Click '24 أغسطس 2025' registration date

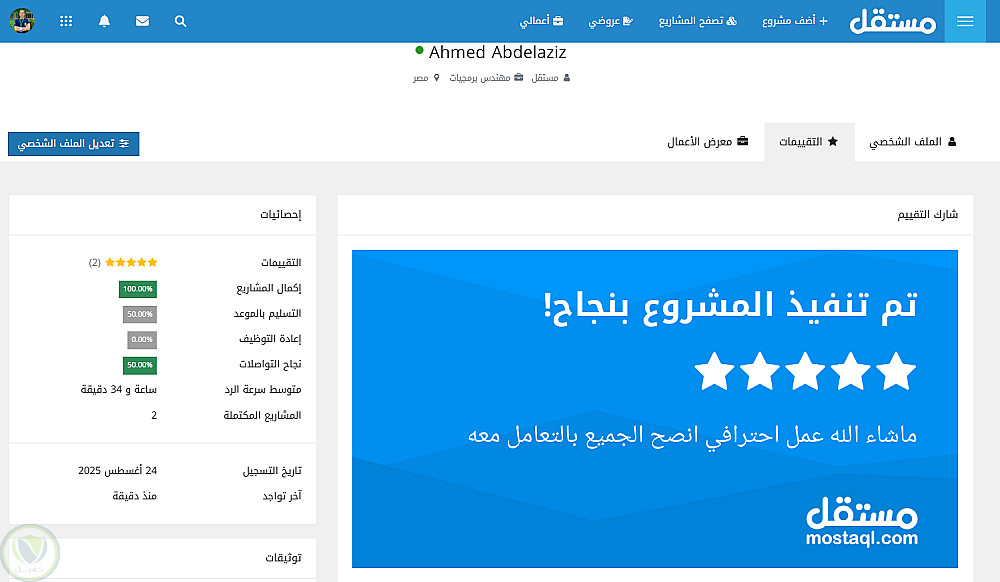point(117,470)
